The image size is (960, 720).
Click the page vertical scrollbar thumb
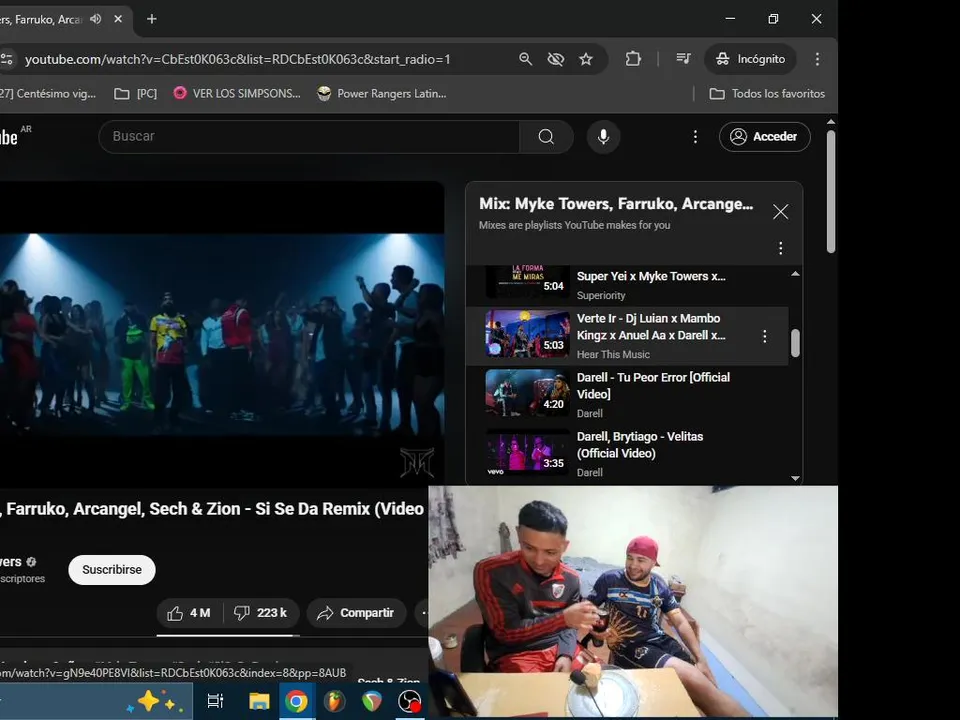(831, 192)
